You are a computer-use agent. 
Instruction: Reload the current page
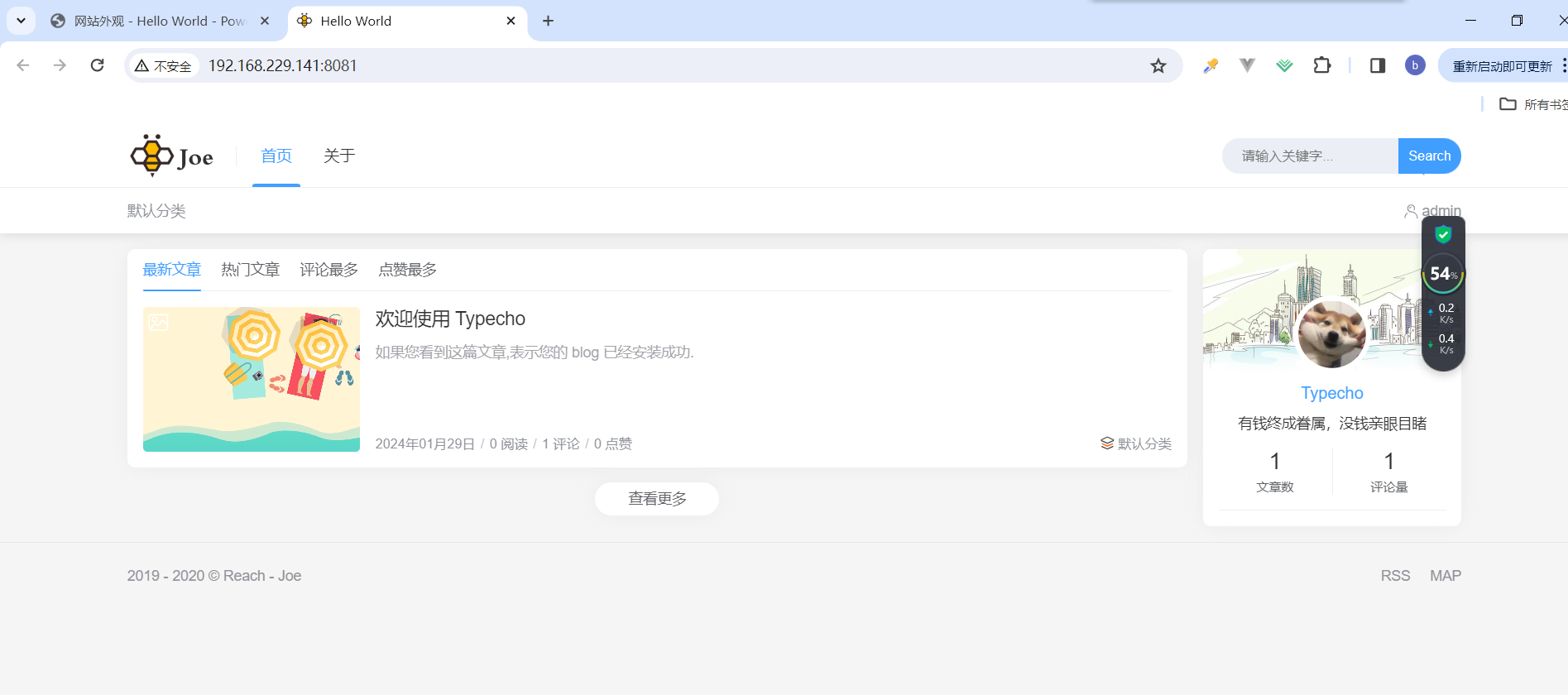[97, 65]
